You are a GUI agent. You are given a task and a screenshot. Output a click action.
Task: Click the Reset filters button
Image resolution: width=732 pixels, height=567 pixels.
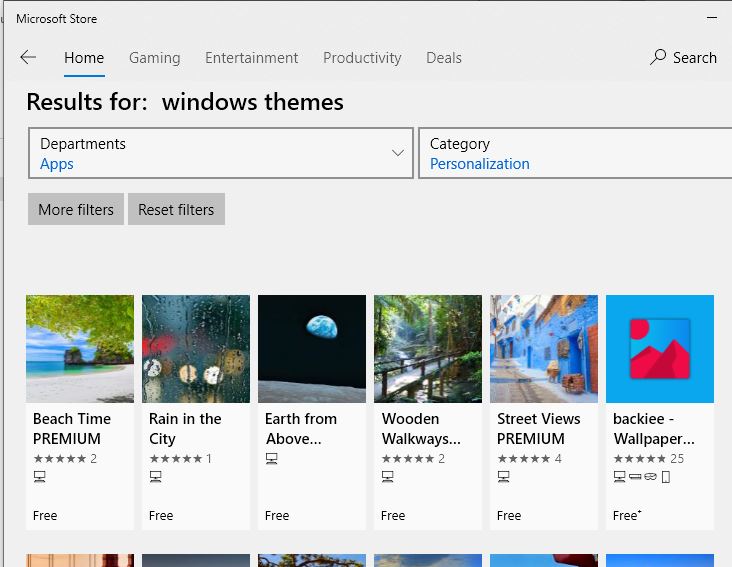(176, 209)
